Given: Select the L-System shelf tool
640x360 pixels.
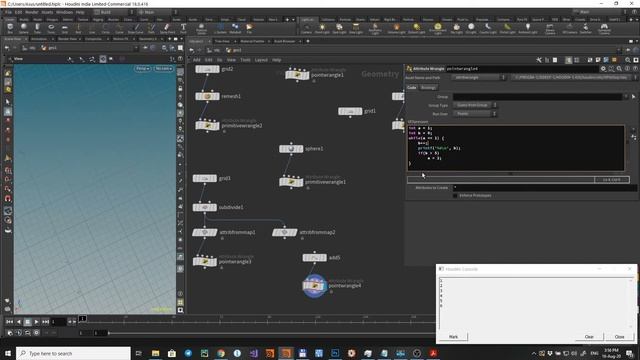Looking at the screenshot, I should tap(220, 28).
